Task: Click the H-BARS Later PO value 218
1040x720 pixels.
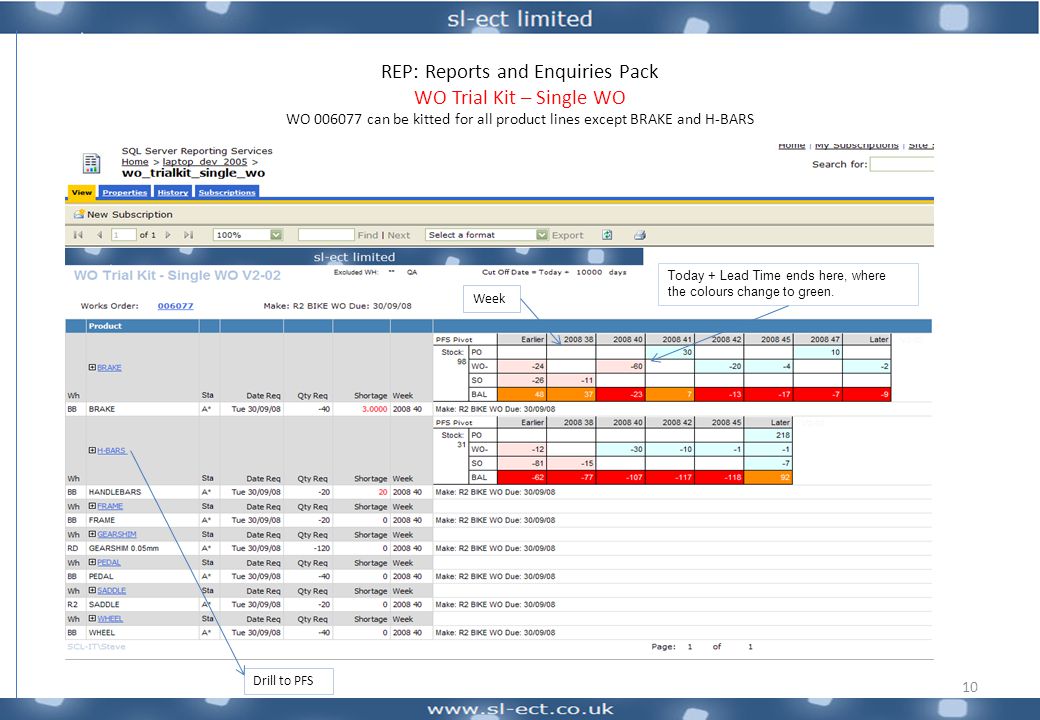Action: click(x=768, y=436)
